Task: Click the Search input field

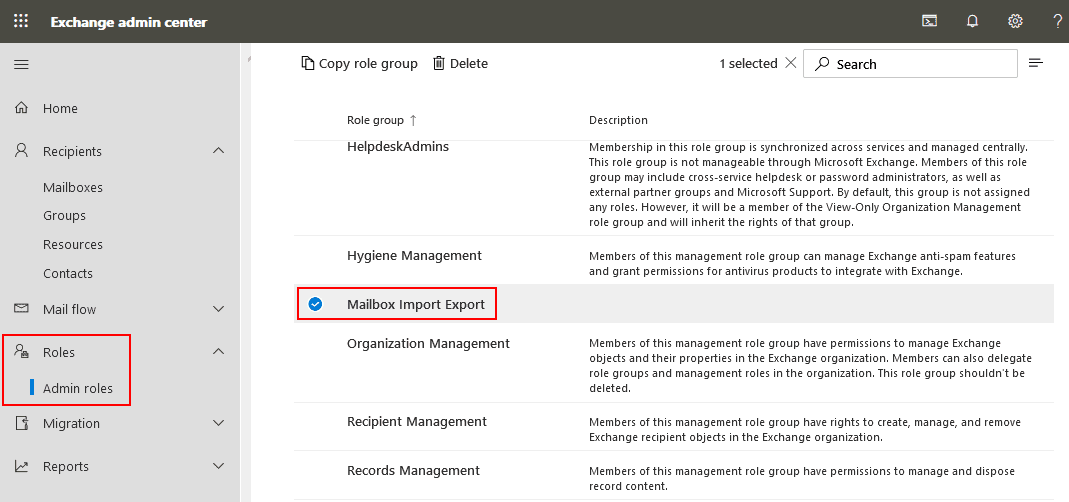Action: coord(920,64)
